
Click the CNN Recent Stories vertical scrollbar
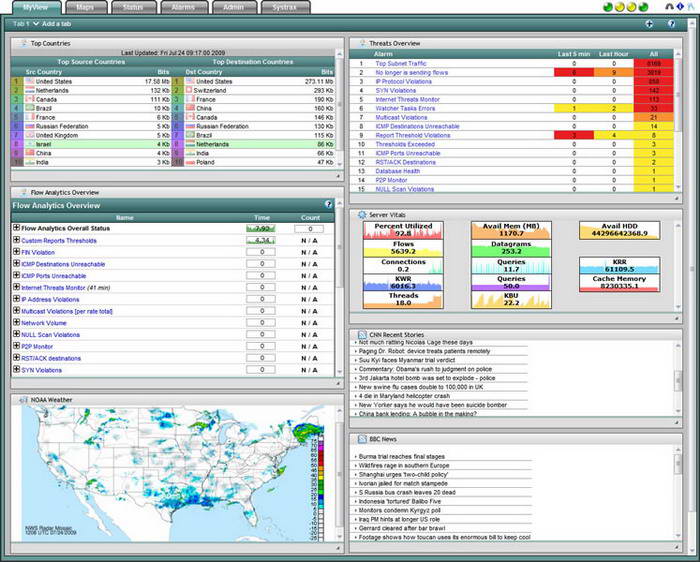pyautogui.click(x=679, y=377)
